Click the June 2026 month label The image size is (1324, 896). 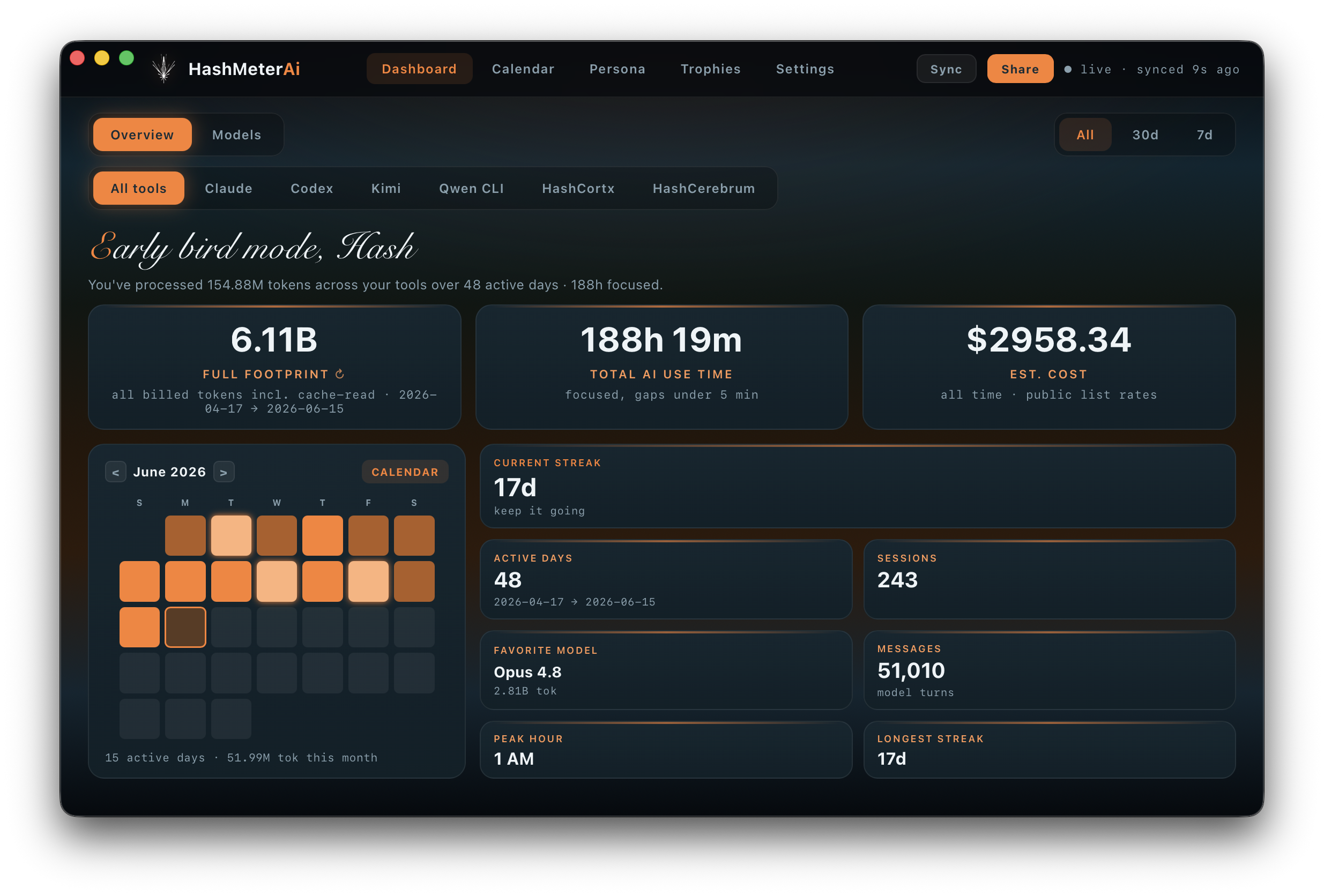click(169, 472)
